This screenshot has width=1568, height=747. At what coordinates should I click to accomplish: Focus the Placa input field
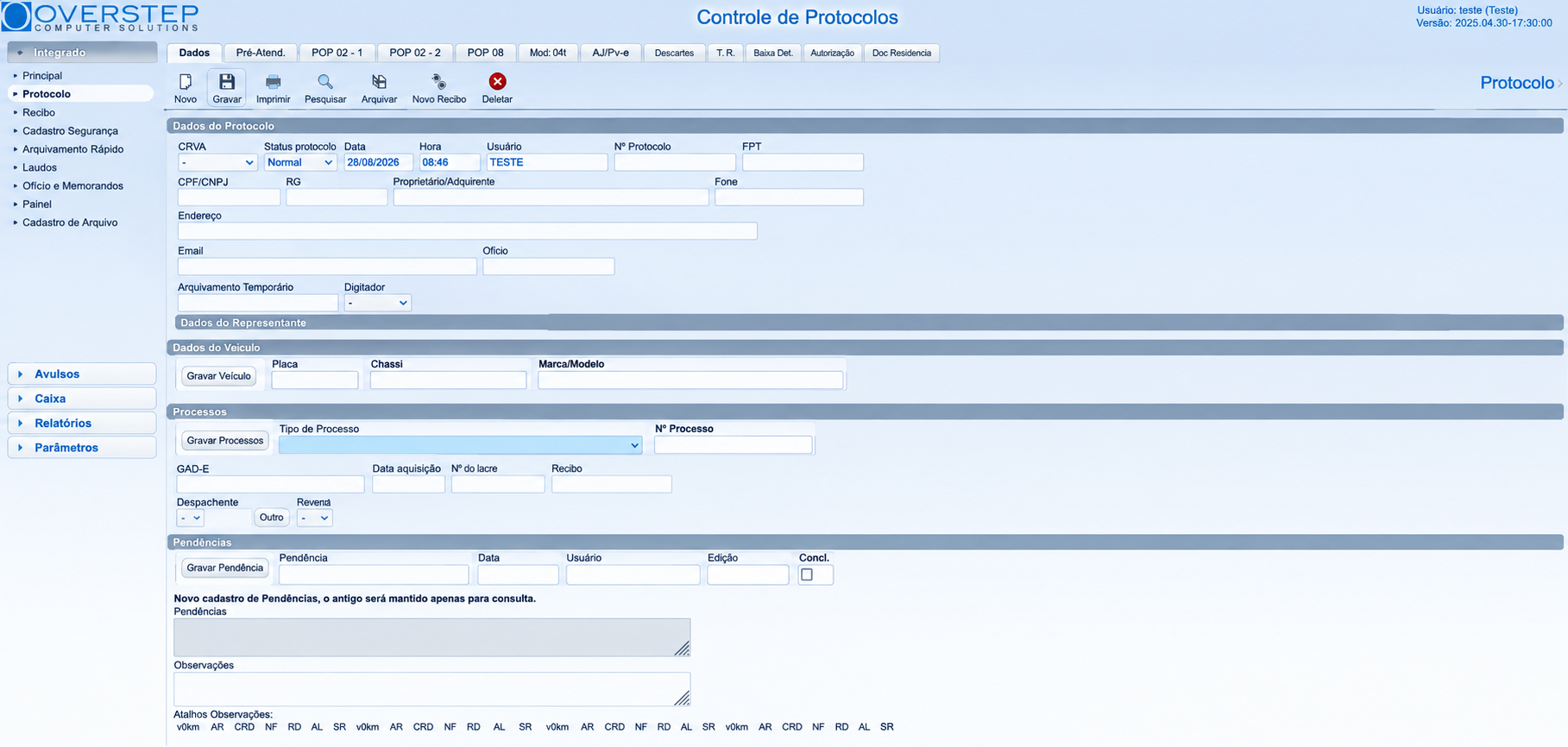click(315, 380)
